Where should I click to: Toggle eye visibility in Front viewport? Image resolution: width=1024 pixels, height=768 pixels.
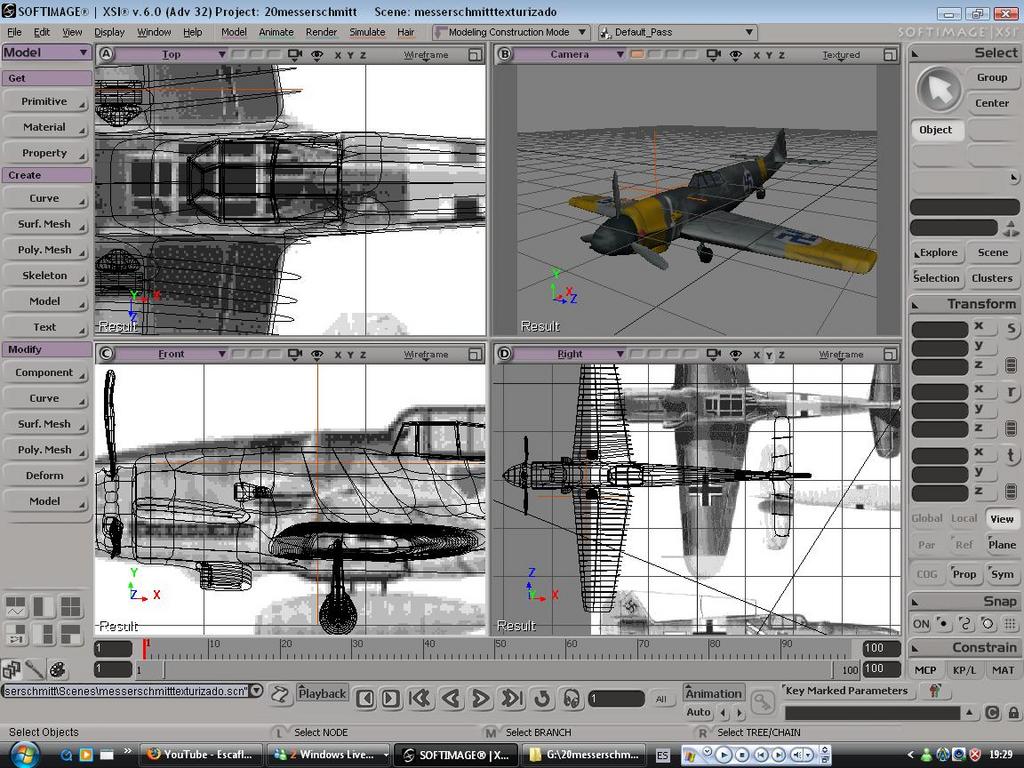click(317, 355)
